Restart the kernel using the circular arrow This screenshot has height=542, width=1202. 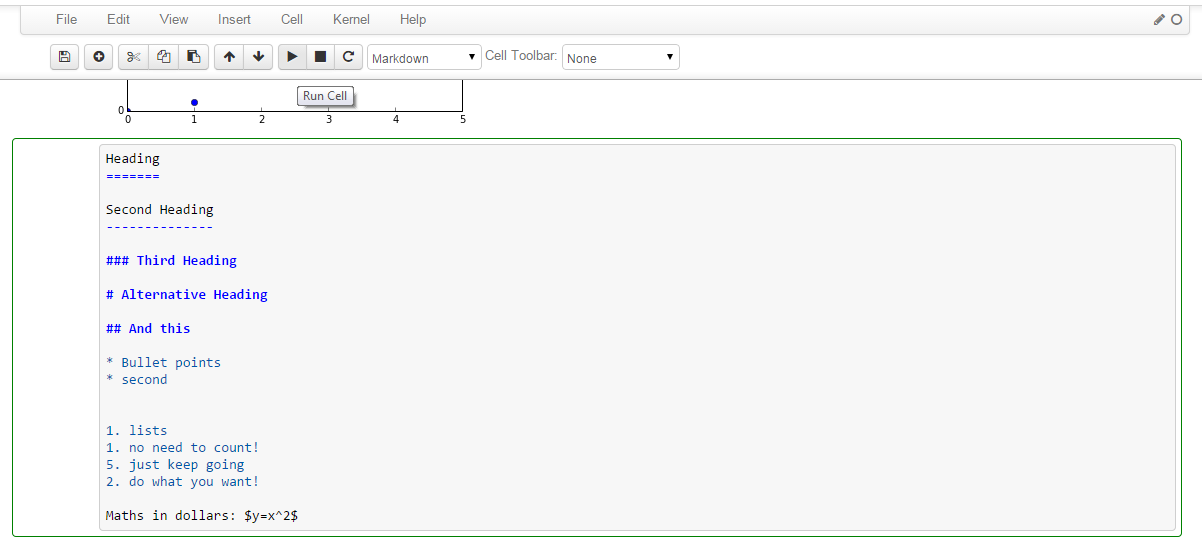coord(348,57)
